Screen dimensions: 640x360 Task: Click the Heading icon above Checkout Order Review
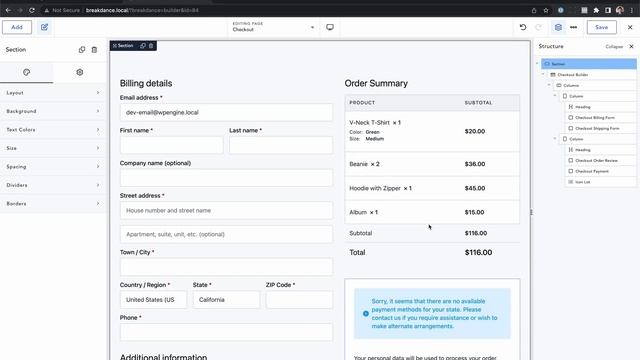571,150
